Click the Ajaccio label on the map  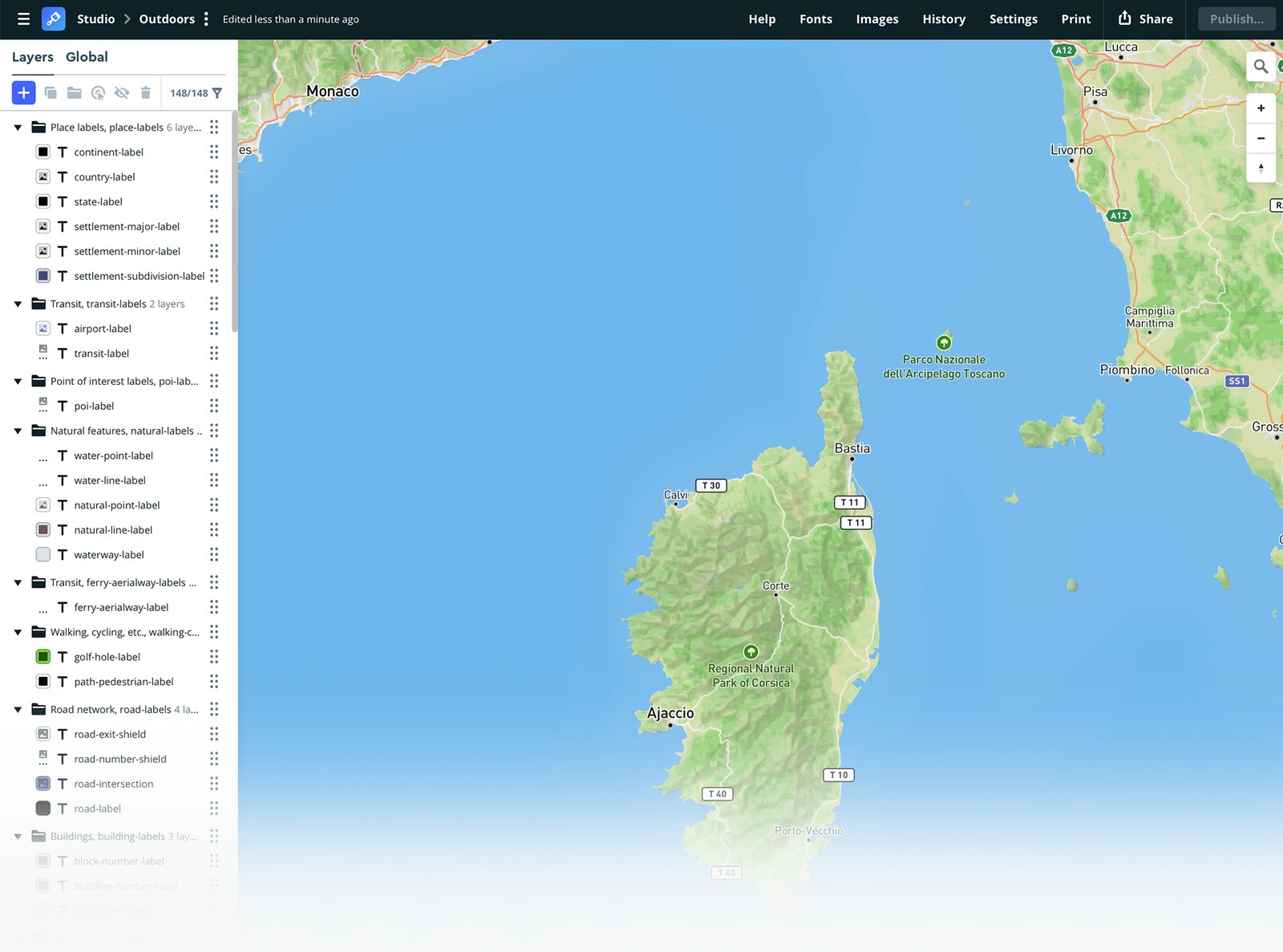pyautogui.click(x=670, y=713)
